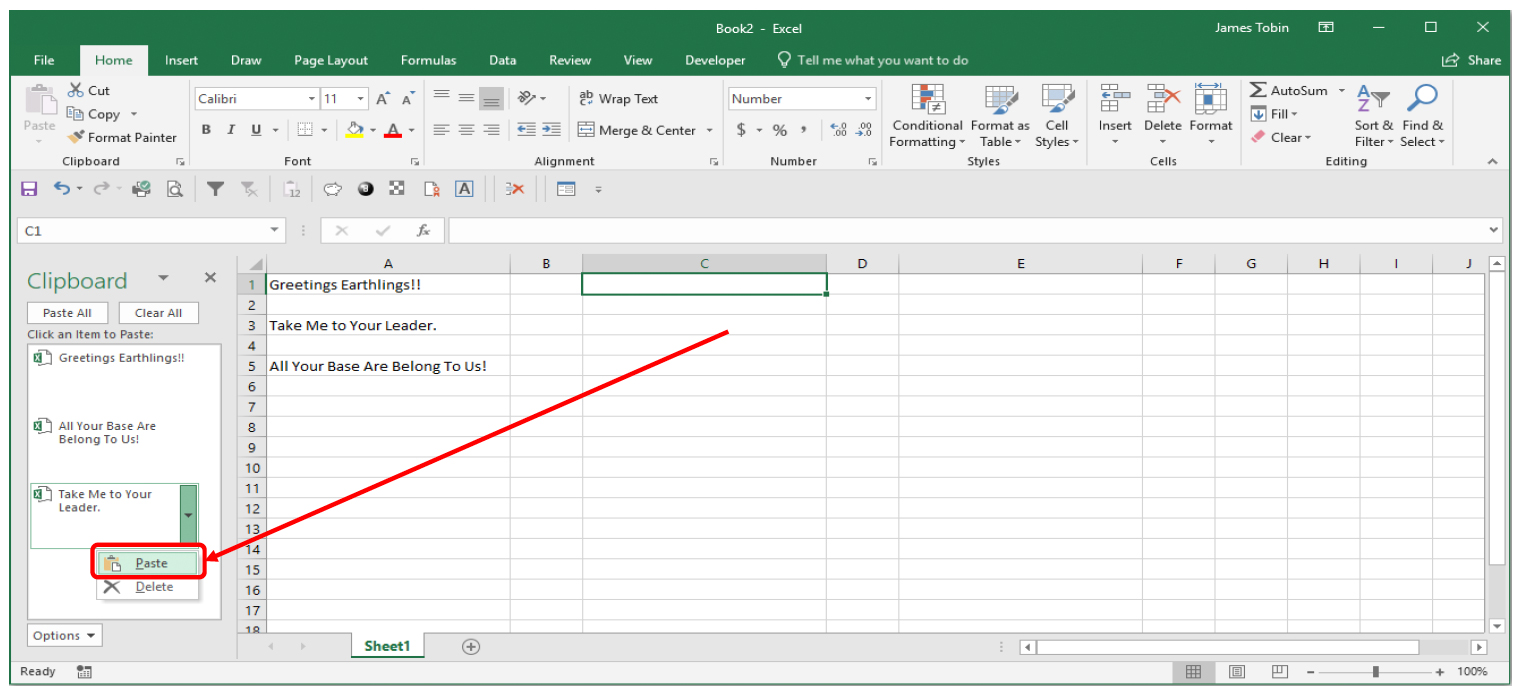Click the Clear All button
1522x699 pixels.
tap(158, 313)
